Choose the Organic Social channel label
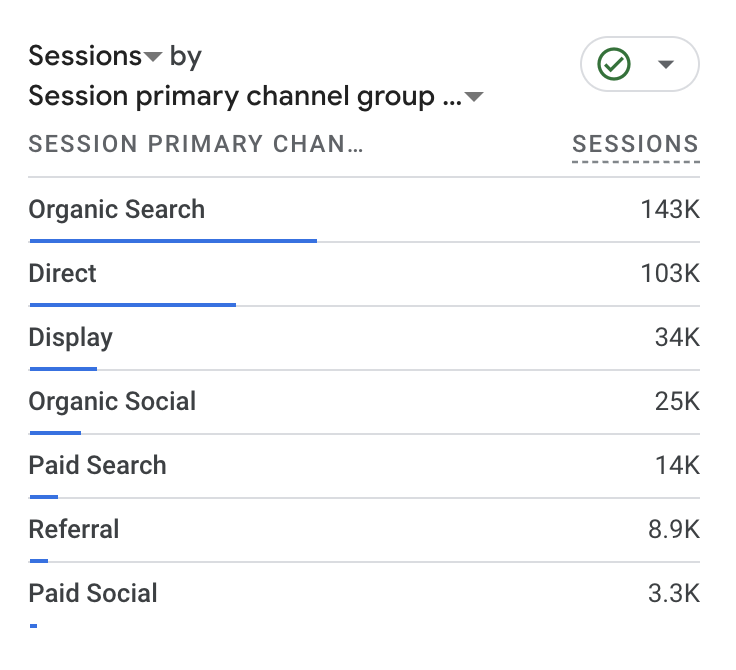 click(112, 402)
